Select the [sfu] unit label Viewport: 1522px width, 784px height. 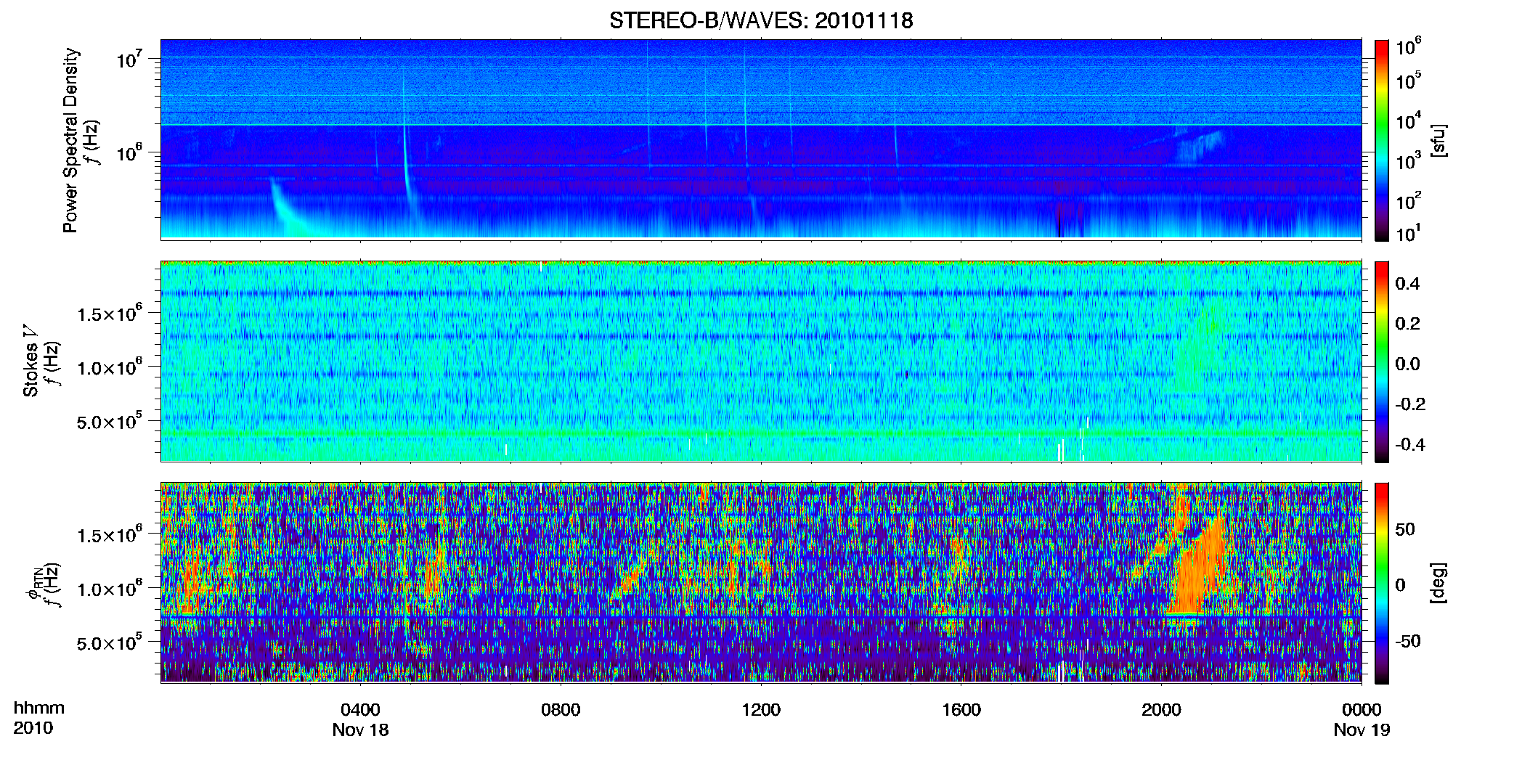[1438, 140]
